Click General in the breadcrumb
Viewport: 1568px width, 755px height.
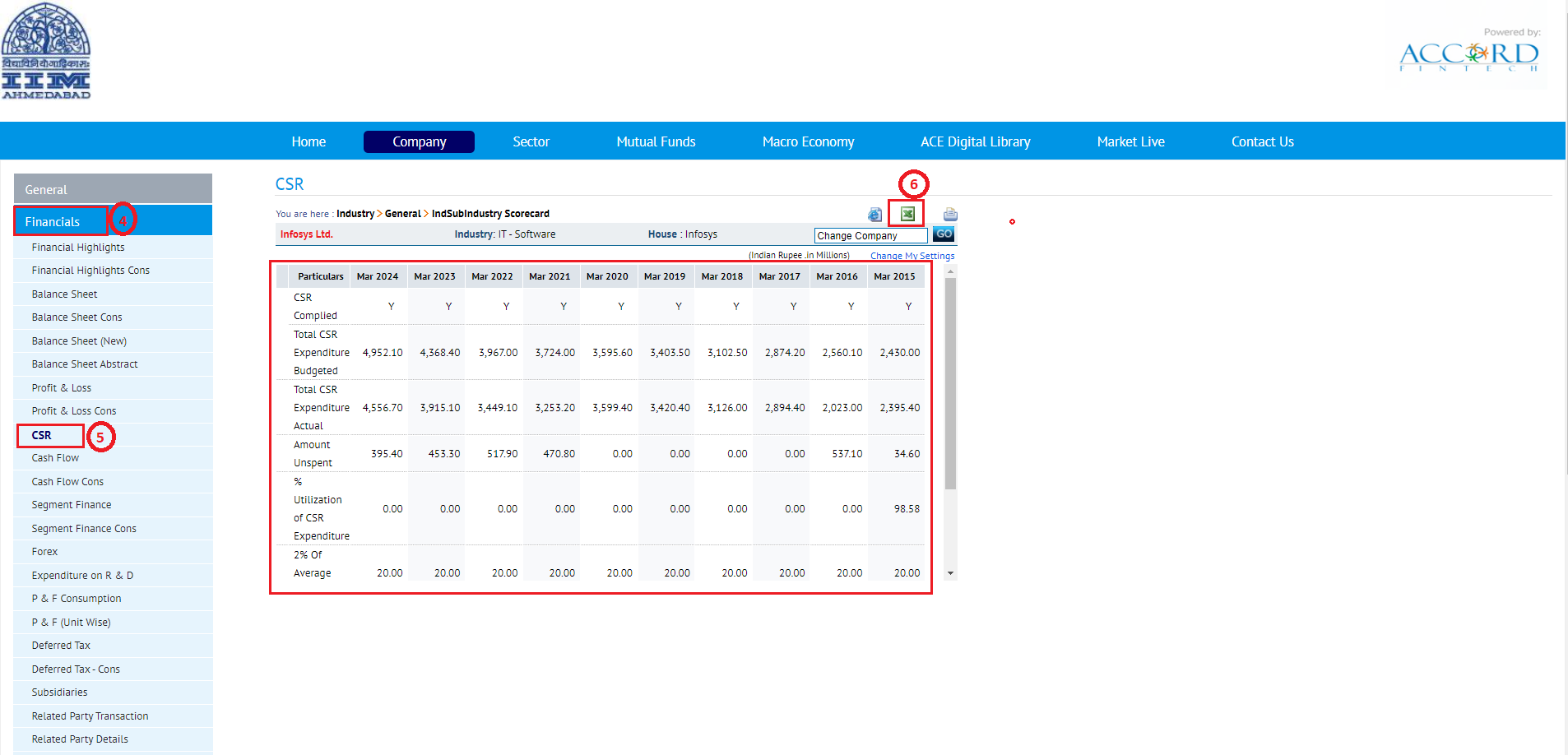[x=403, y=214]
